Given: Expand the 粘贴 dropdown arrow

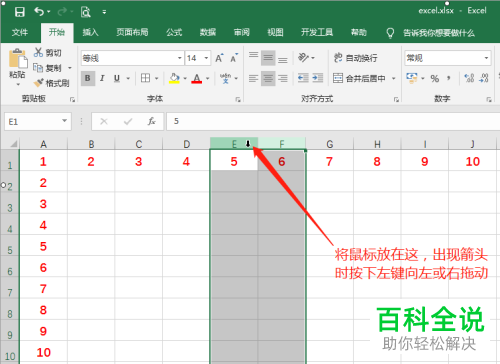Looking at the screenshot, I should coord(18,84).
